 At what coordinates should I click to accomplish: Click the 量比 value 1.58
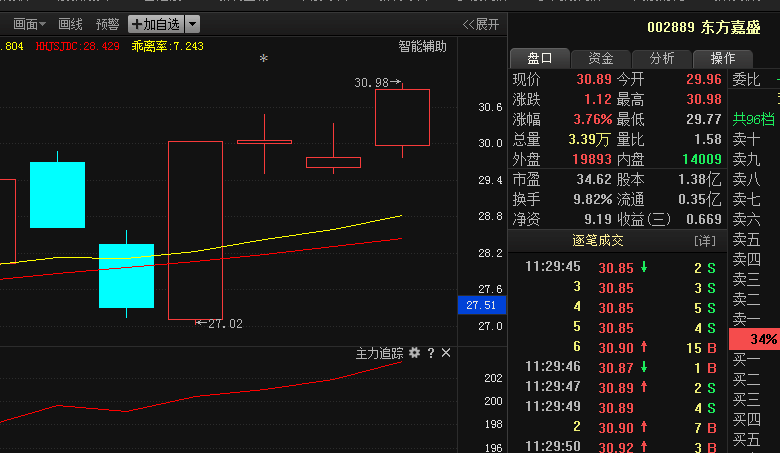tap(707, 139)
